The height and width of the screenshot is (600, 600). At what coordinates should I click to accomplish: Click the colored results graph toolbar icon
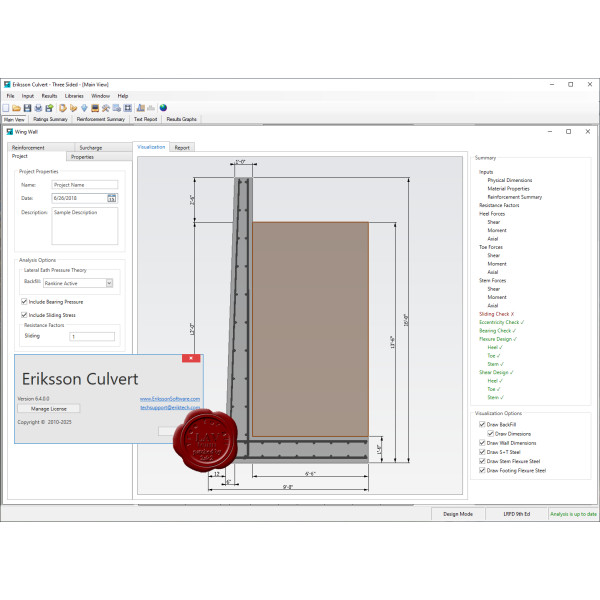pyautogui.click(x=141, y=108)
